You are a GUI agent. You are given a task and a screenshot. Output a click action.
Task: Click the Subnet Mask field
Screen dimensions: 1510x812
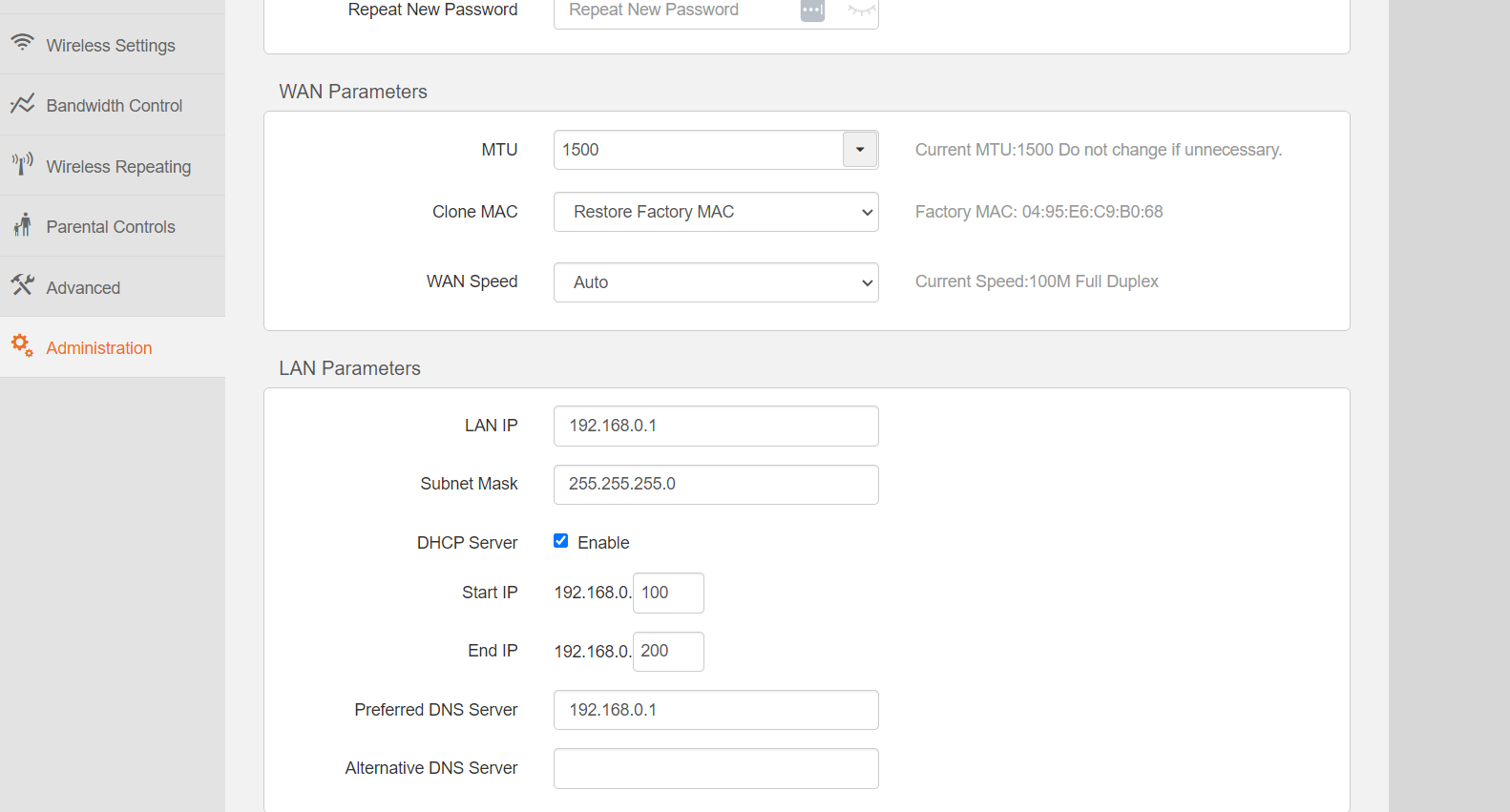point(716,485)
